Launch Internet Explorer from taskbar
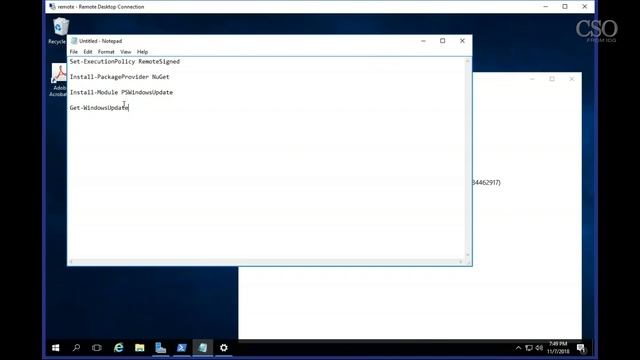640x360 pixels. (118, 348)
